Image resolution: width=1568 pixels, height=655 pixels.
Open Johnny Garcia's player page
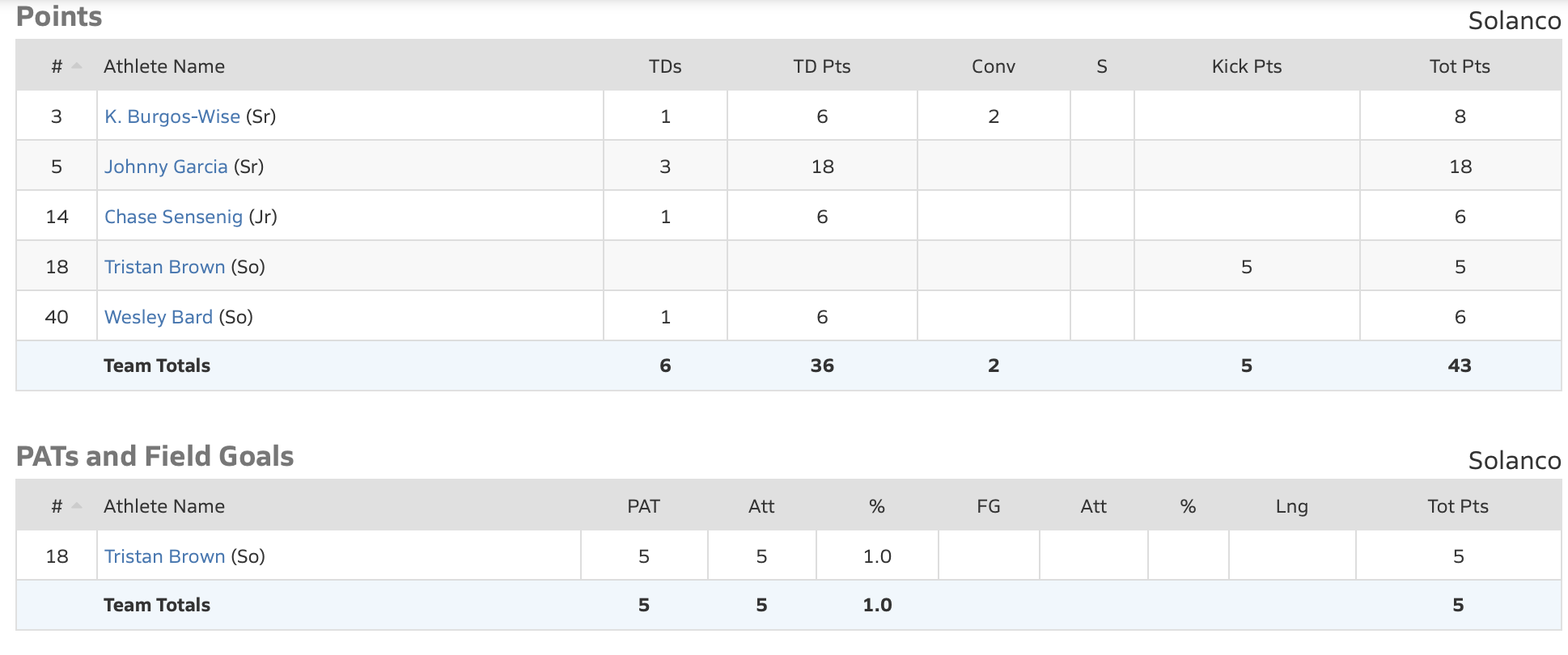(x=166, y=167)
